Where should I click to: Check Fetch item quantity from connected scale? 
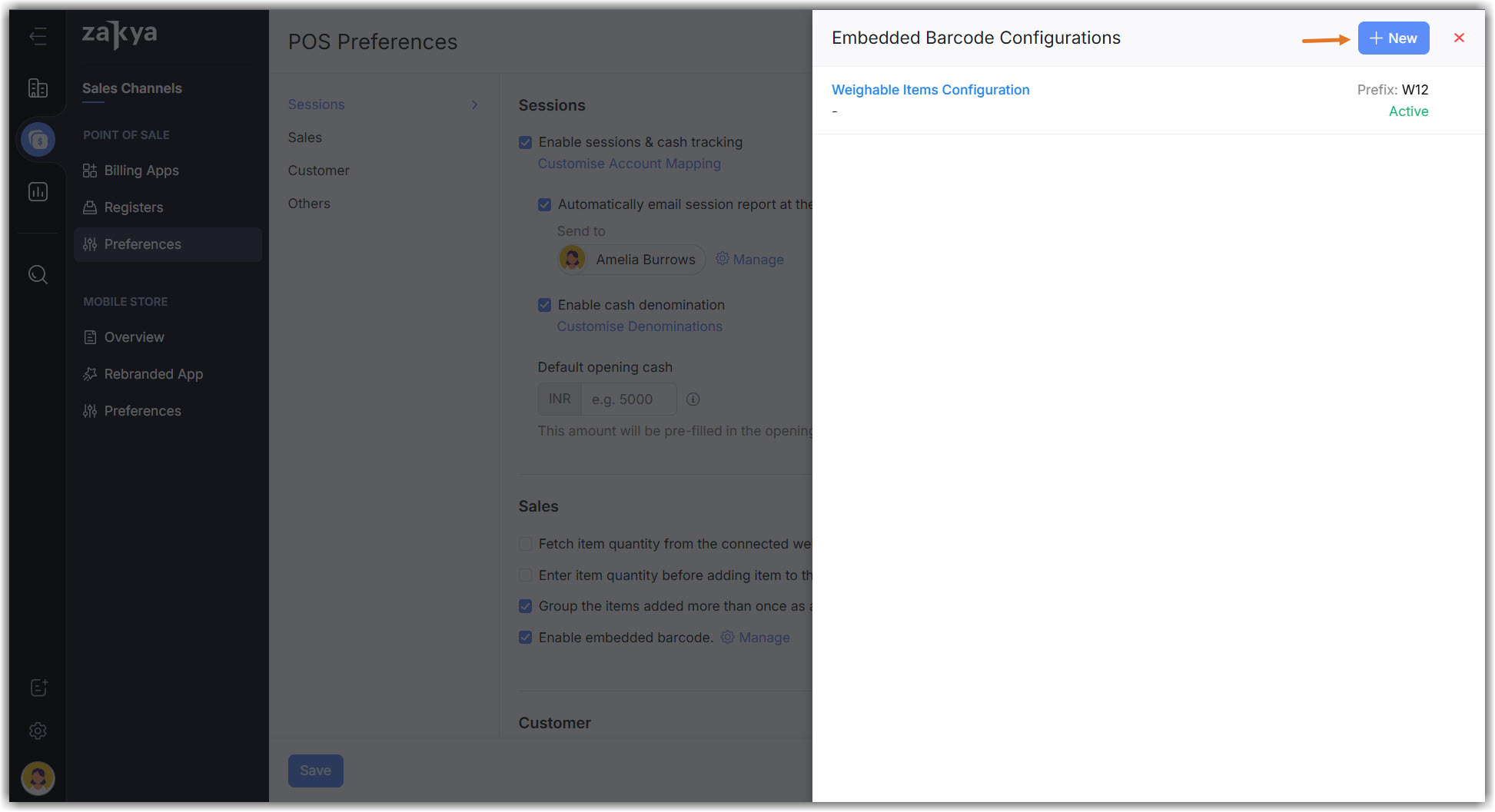[x=526, y=544]
